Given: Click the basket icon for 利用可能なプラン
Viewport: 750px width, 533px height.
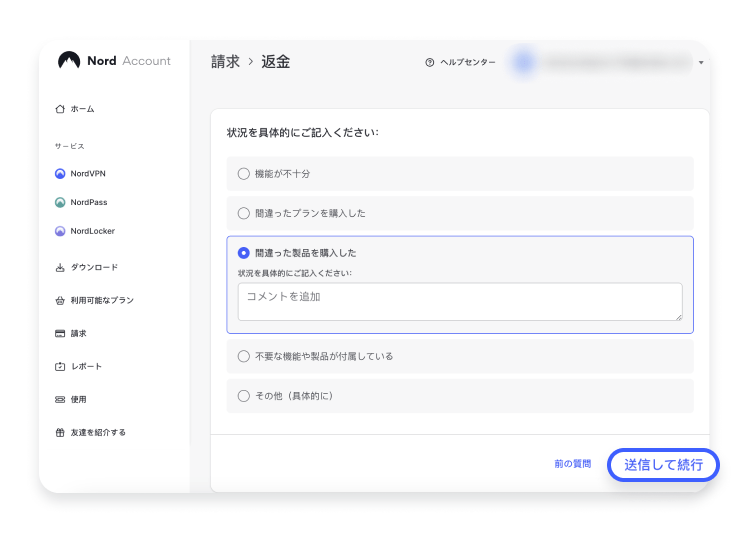Looking at the screenshot, I should pyautogui.click(x=60, y=300).
